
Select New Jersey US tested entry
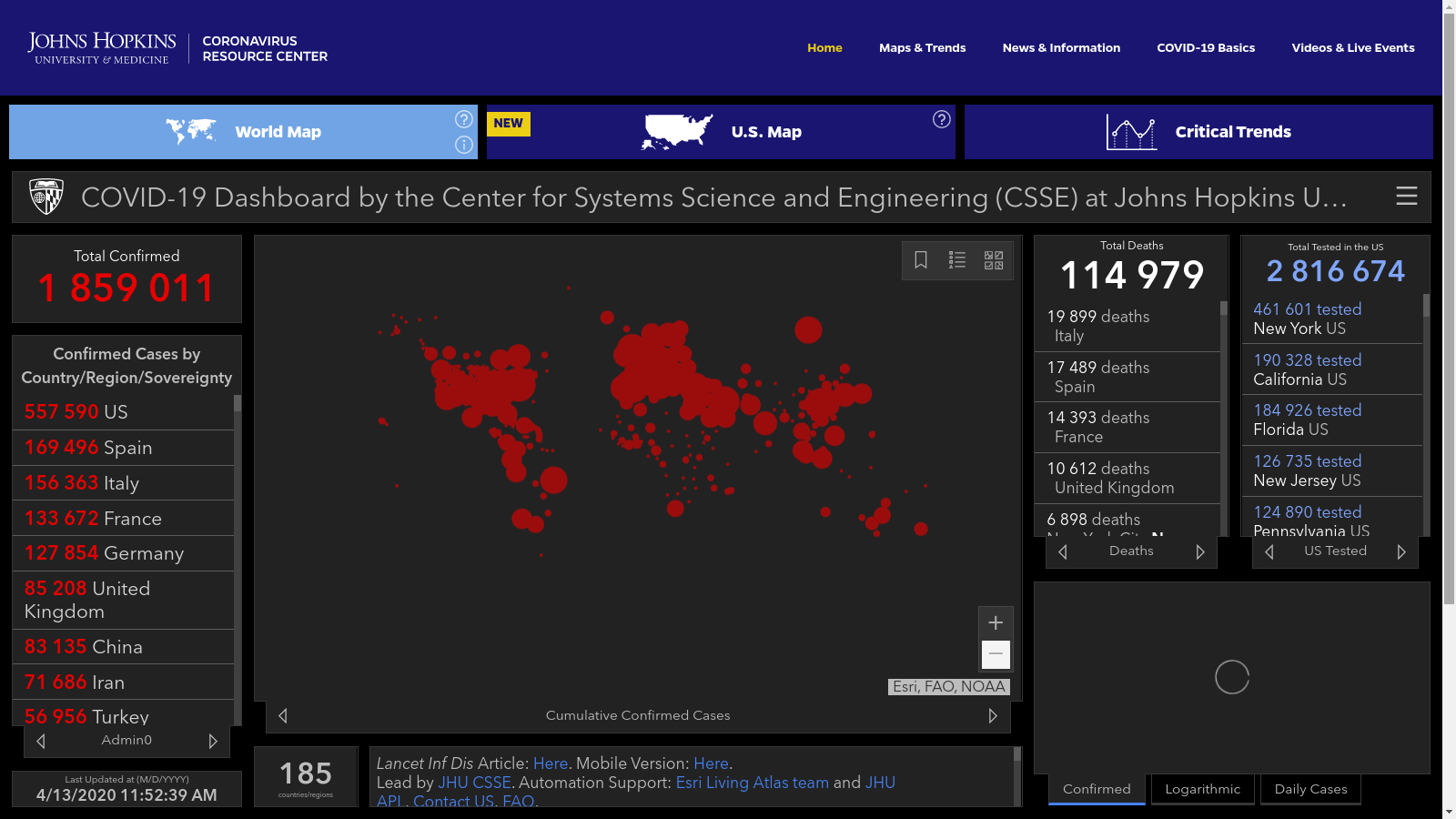click(1332, 470)
